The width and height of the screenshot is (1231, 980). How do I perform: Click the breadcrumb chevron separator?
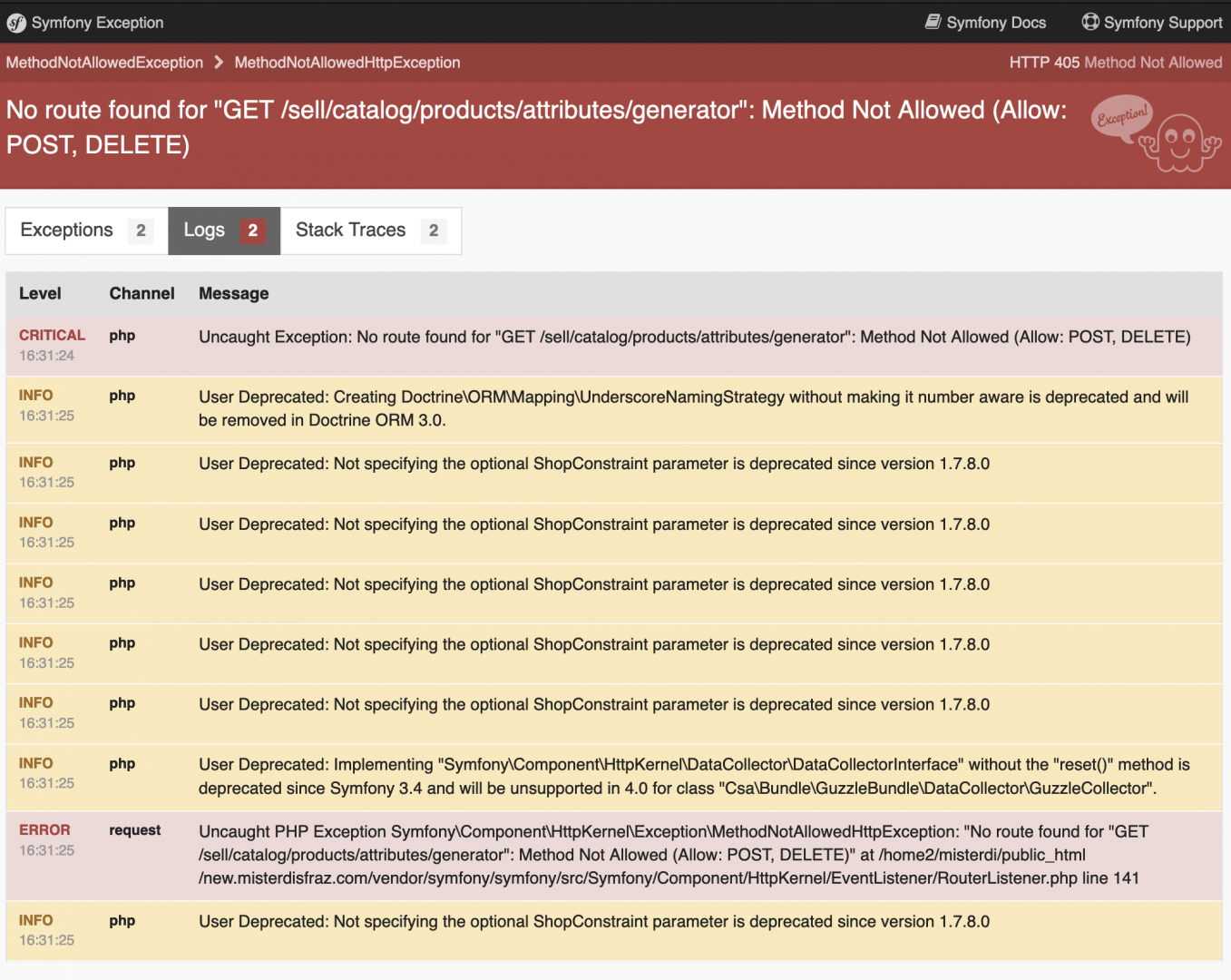219,63
